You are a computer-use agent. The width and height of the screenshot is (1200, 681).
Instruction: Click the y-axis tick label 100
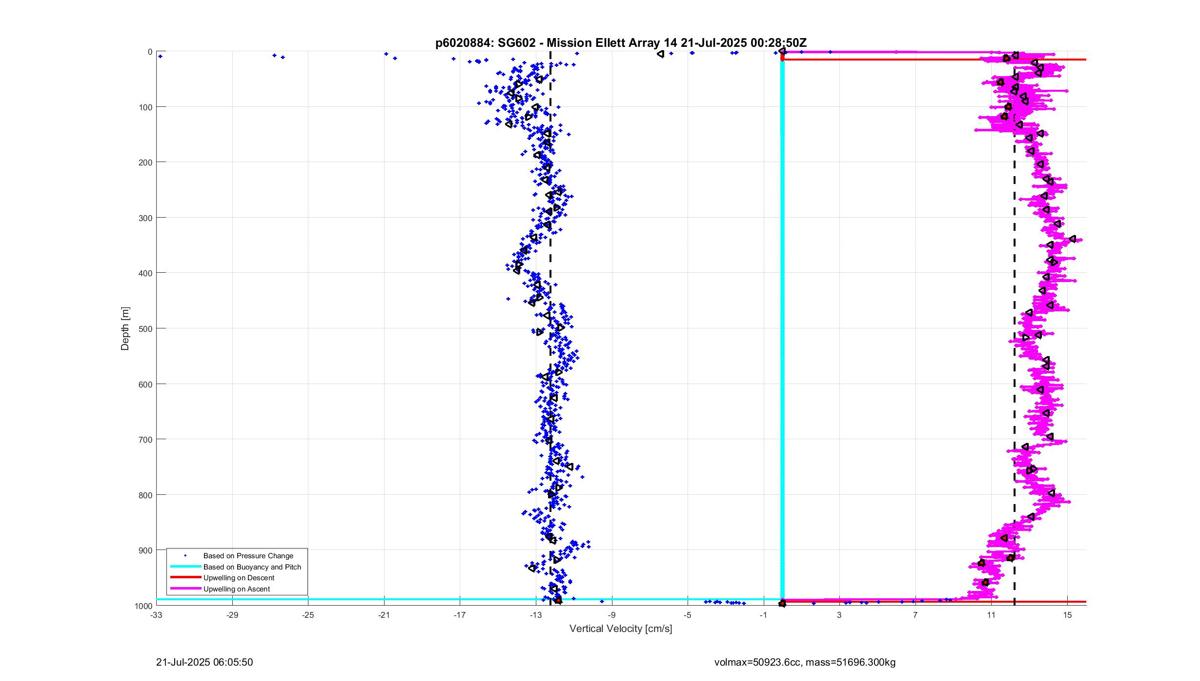click(x=145, y=107)
